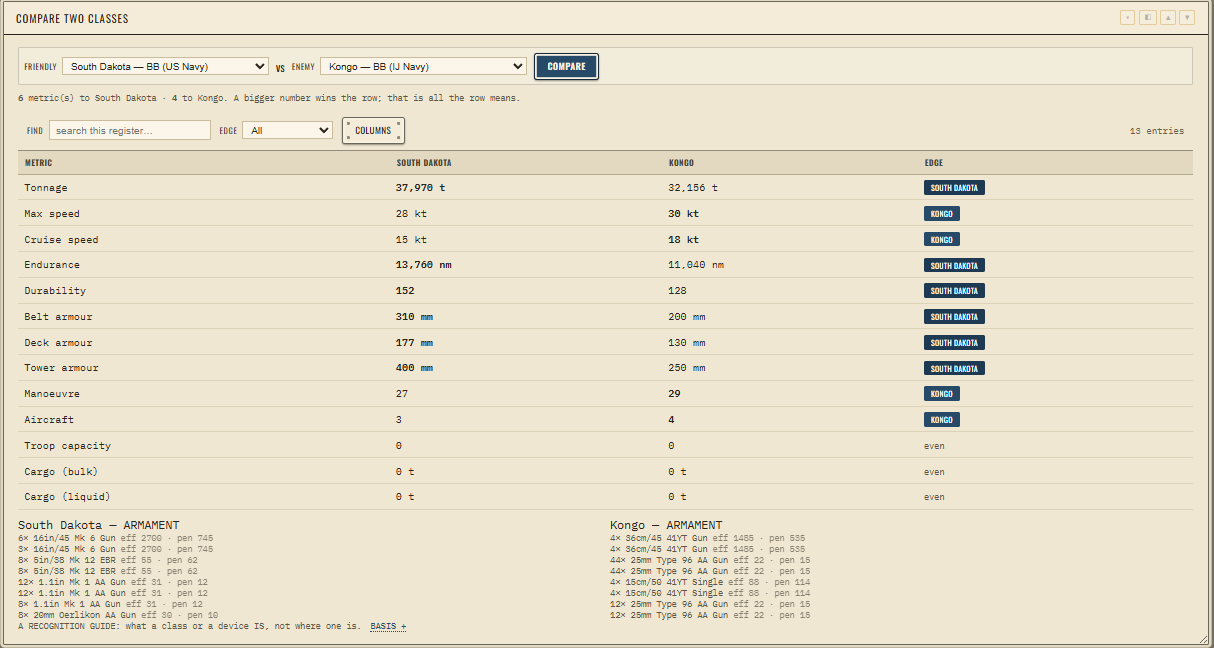Select the Cruise speed metric label
Viewport: 1214px width, 648px height.
(x=62, y=239)
